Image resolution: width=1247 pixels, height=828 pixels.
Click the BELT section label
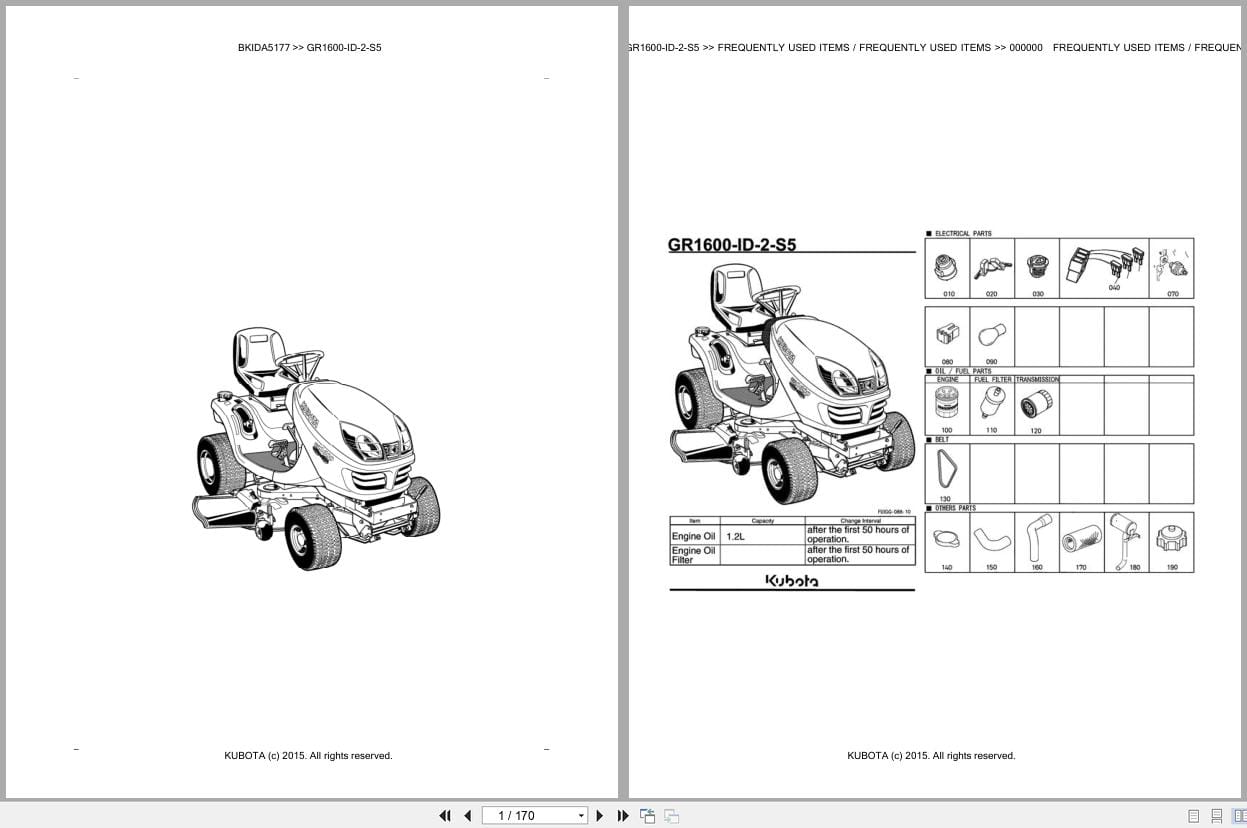click(x=942, y=439)
